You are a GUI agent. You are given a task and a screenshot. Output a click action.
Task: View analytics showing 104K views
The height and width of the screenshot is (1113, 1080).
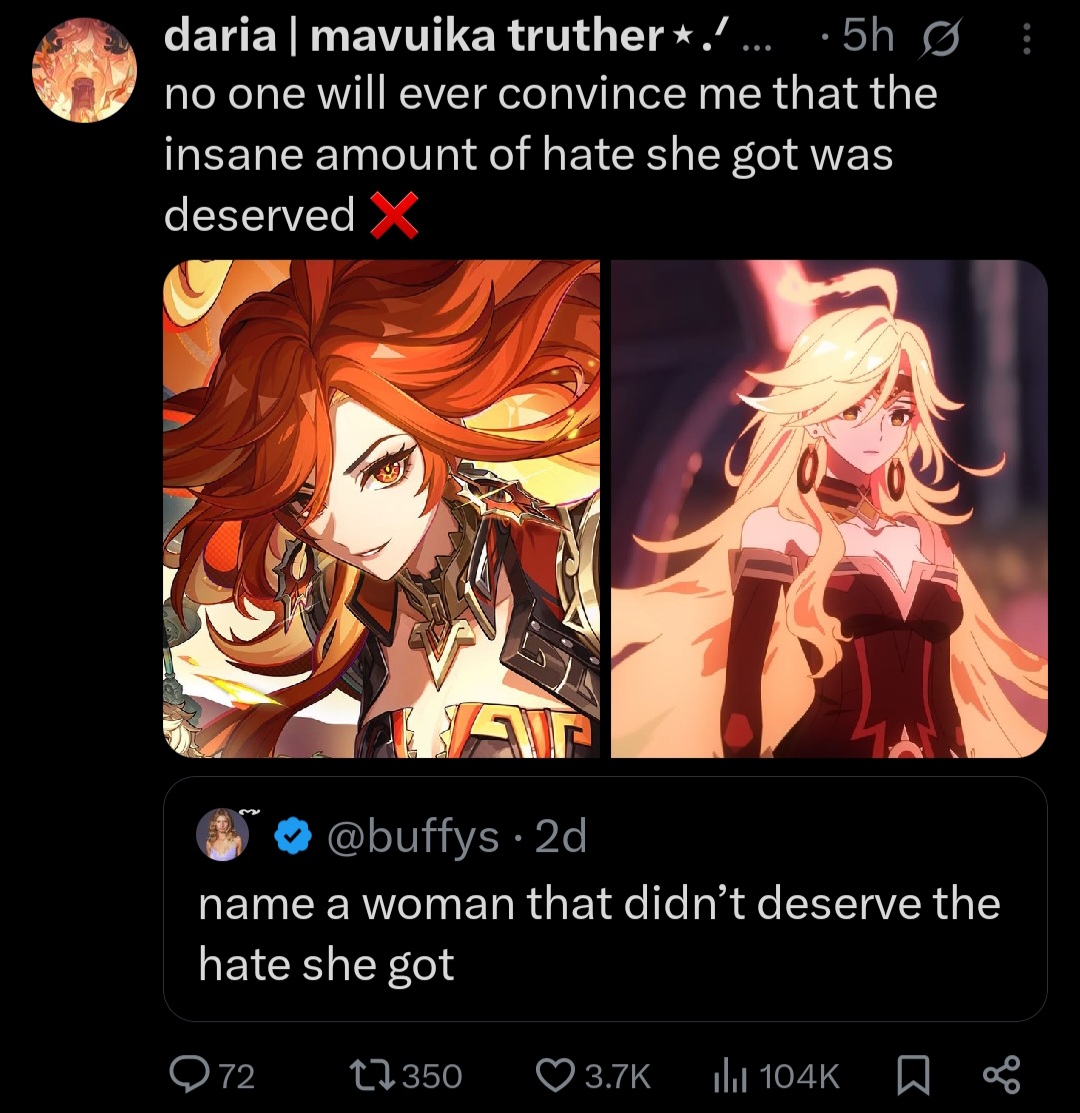[729, 1074]
